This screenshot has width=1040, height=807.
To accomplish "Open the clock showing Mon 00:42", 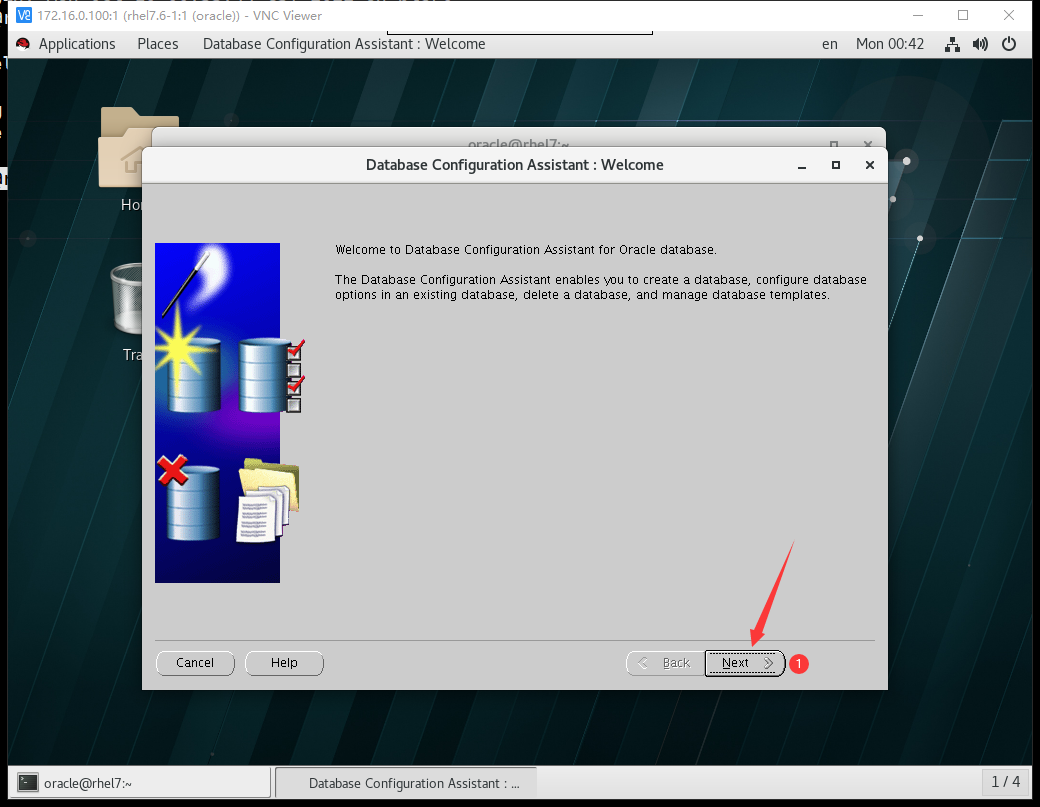I will (889, 44).
